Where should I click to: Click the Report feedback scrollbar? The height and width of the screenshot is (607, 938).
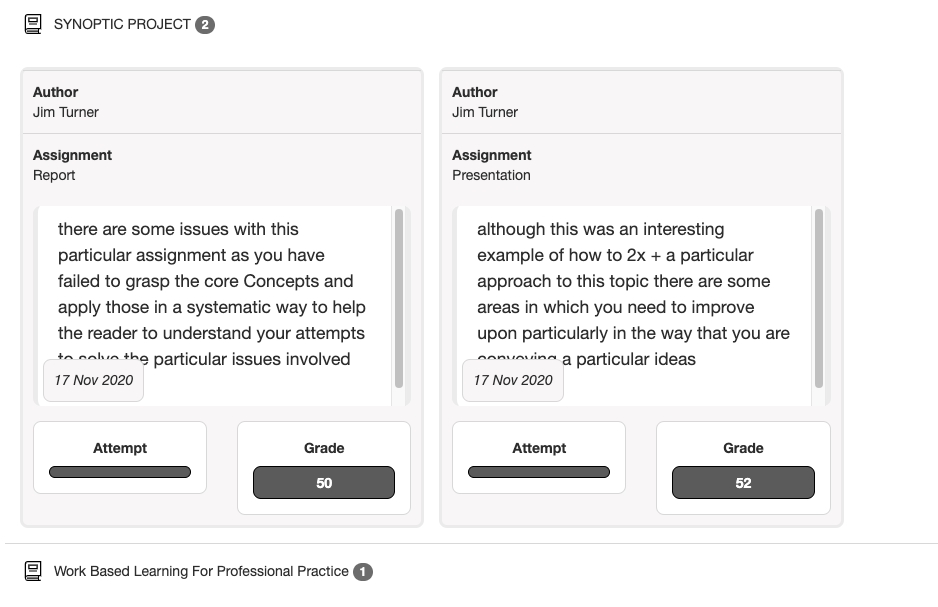point(399,298)
